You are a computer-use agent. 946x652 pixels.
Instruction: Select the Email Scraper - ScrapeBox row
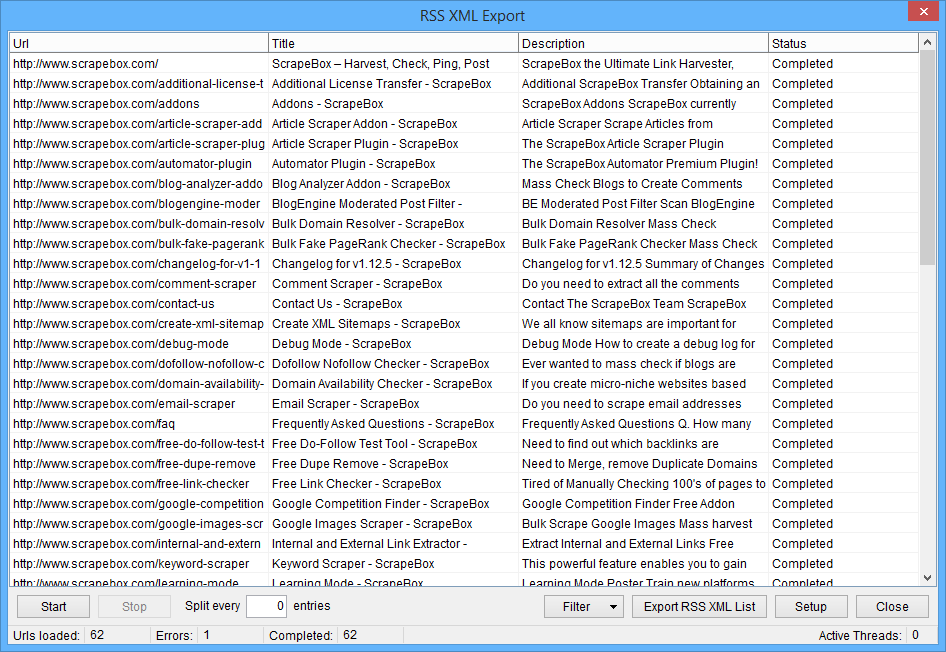(345, 404)
